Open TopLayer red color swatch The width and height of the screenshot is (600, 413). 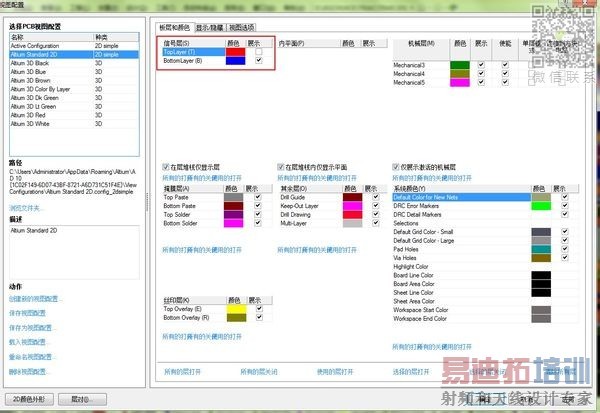click(235, 52)
